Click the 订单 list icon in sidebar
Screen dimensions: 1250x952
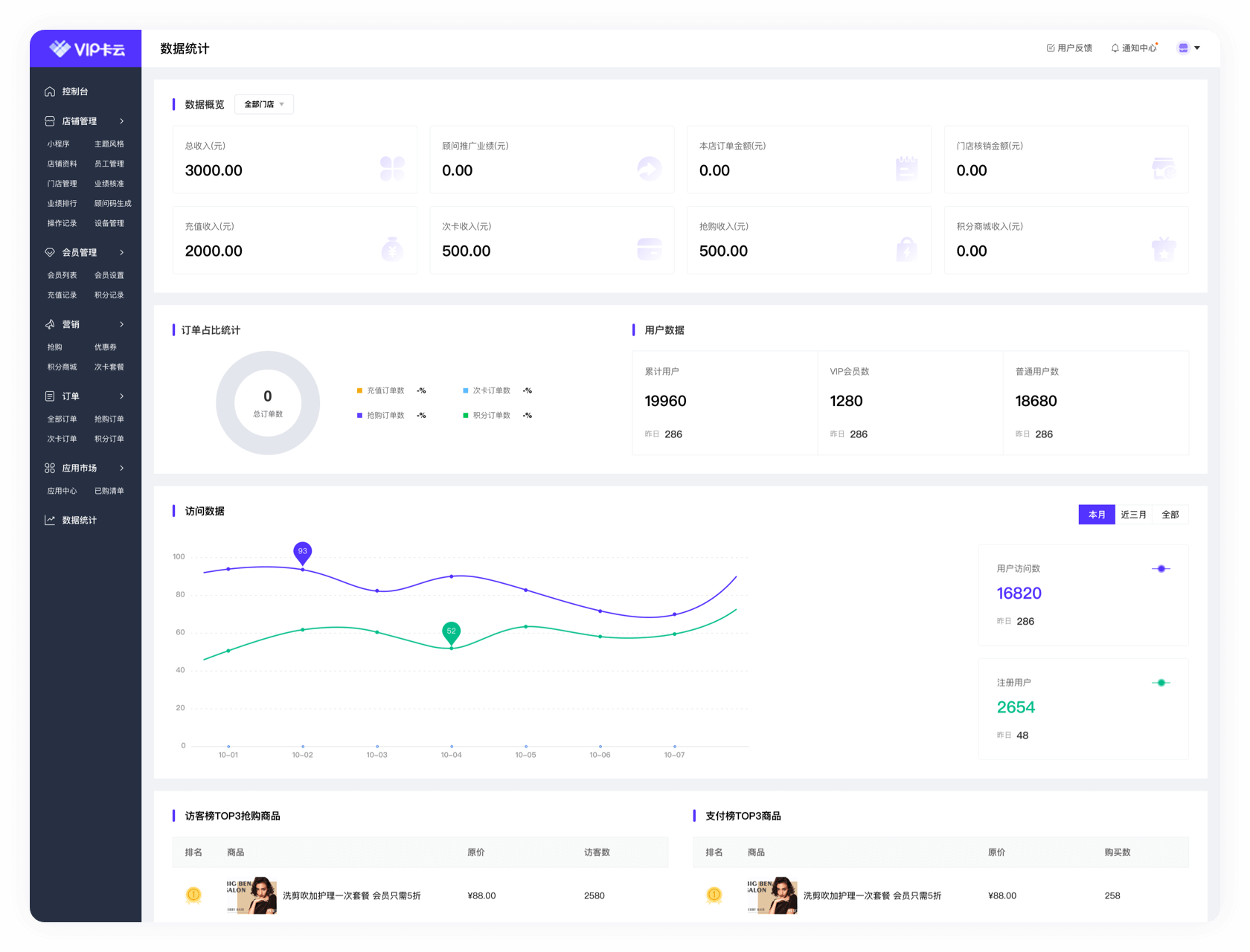click(x=50, y=396)
